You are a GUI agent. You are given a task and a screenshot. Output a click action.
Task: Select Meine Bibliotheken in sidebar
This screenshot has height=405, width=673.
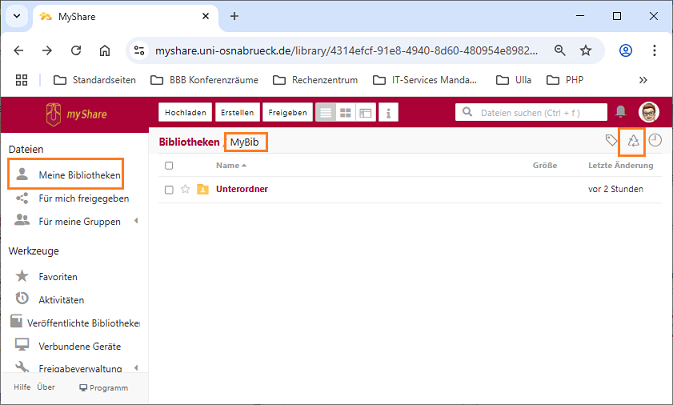[79, 175]
